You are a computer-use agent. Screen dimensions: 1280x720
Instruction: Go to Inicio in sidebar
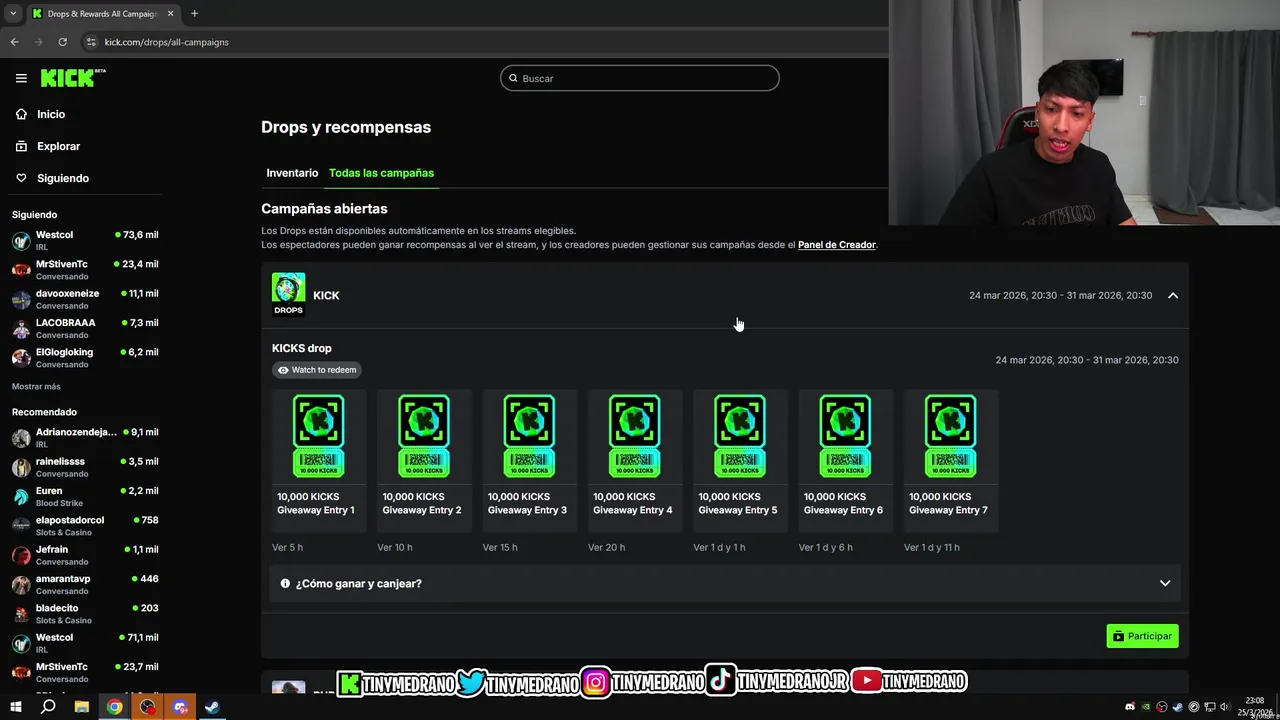51,114
